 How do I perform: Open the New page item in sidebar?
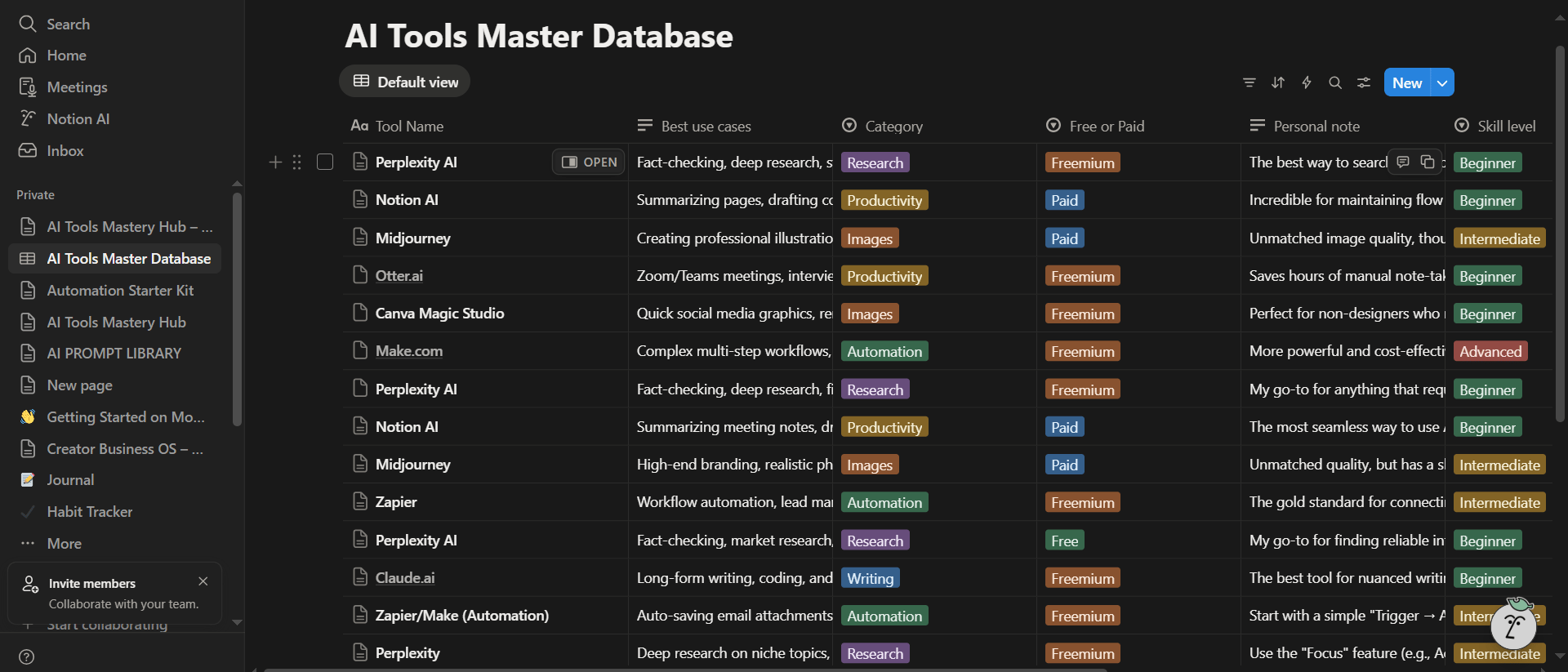click(114, 385)
